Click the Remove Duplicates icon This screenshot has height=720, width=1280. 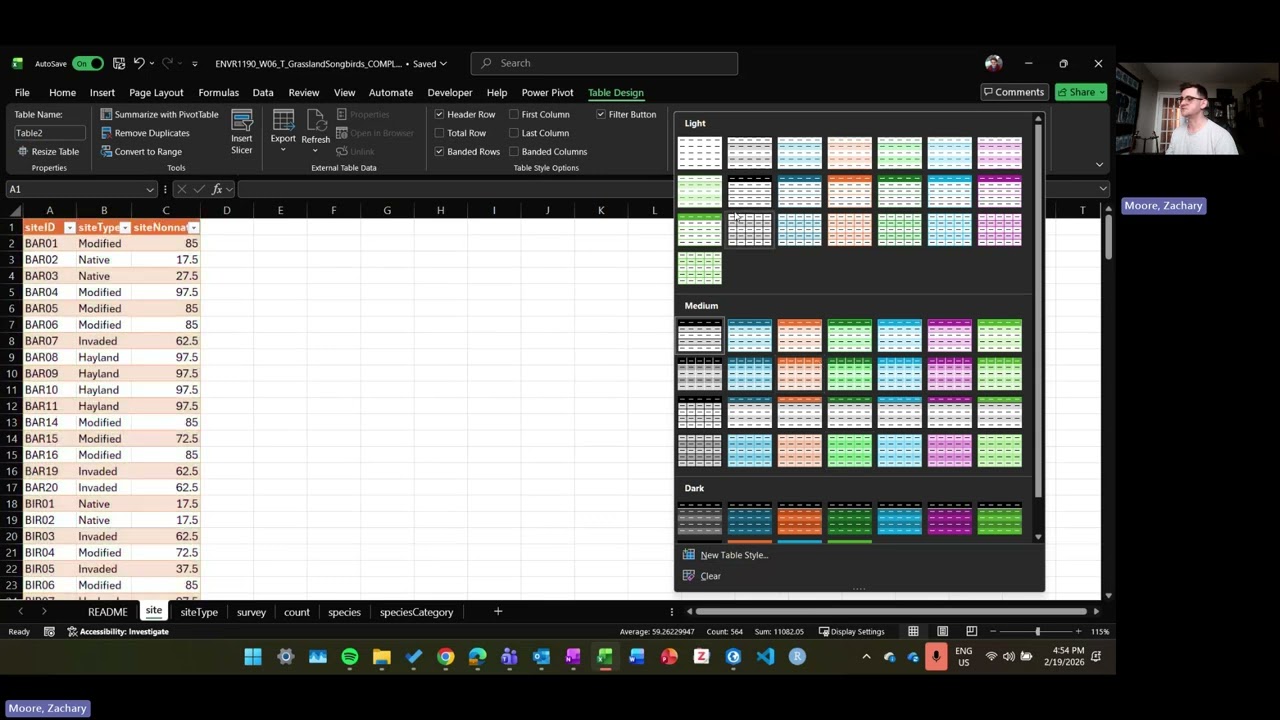point(106,133)
